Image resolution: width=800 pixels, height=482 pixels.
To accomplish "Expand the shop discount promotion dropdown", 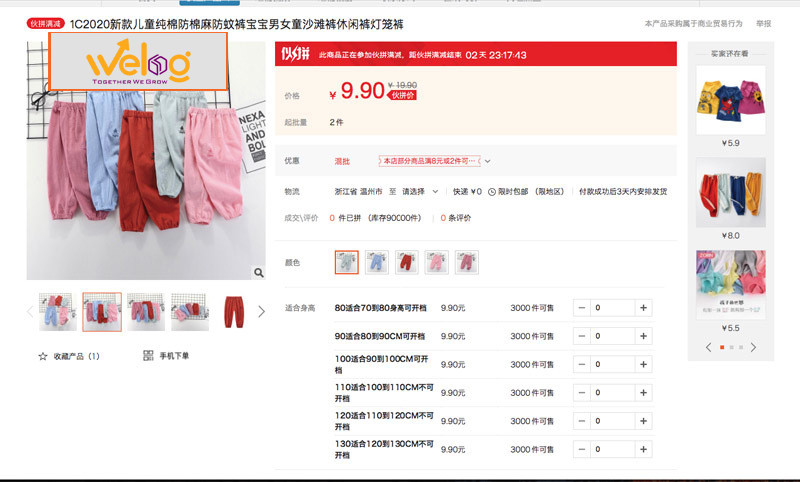I will [x=488, y=161].
